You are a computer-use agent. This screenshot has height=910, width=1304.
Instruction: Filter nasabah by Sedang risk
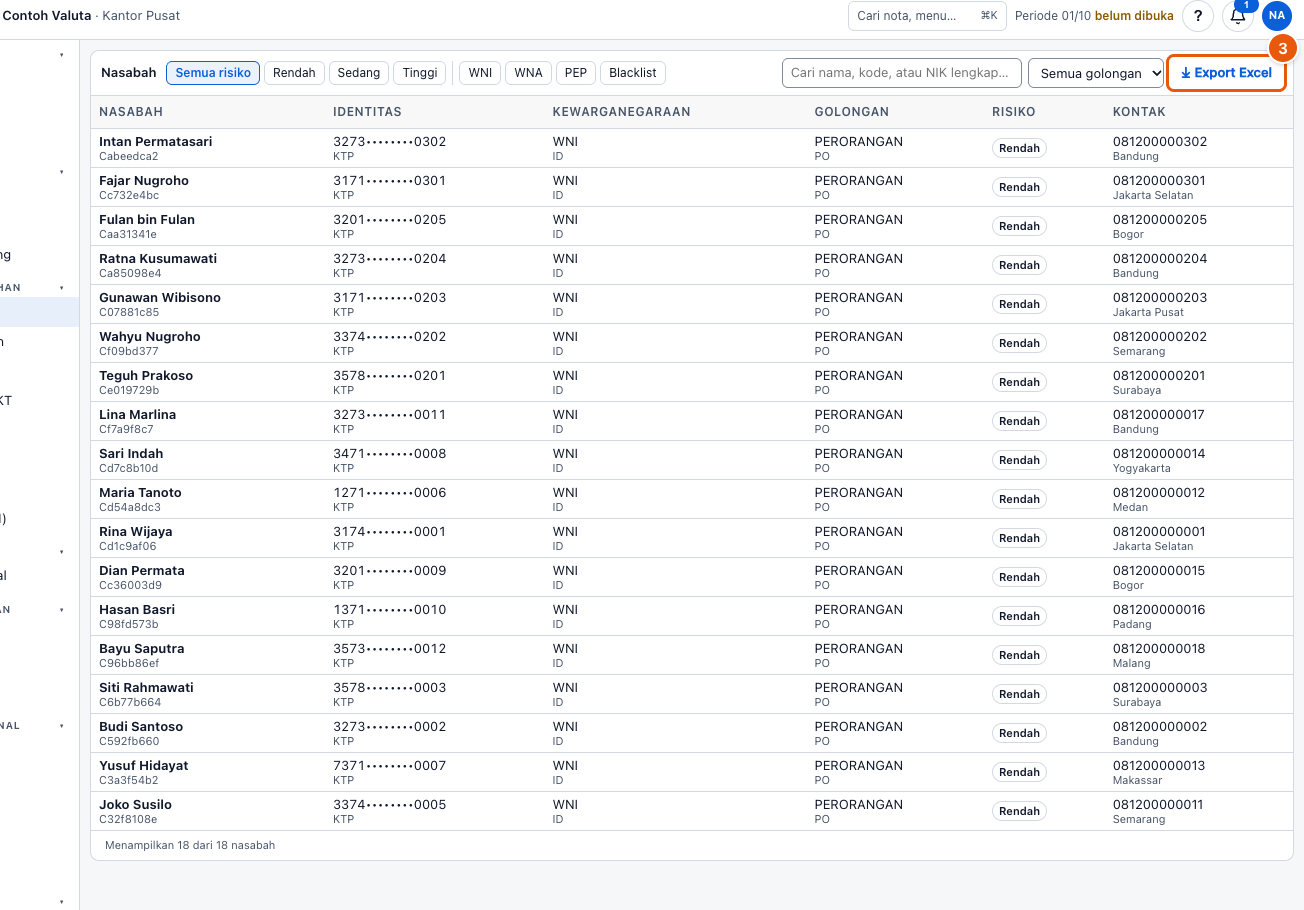(x=359, y=73)
